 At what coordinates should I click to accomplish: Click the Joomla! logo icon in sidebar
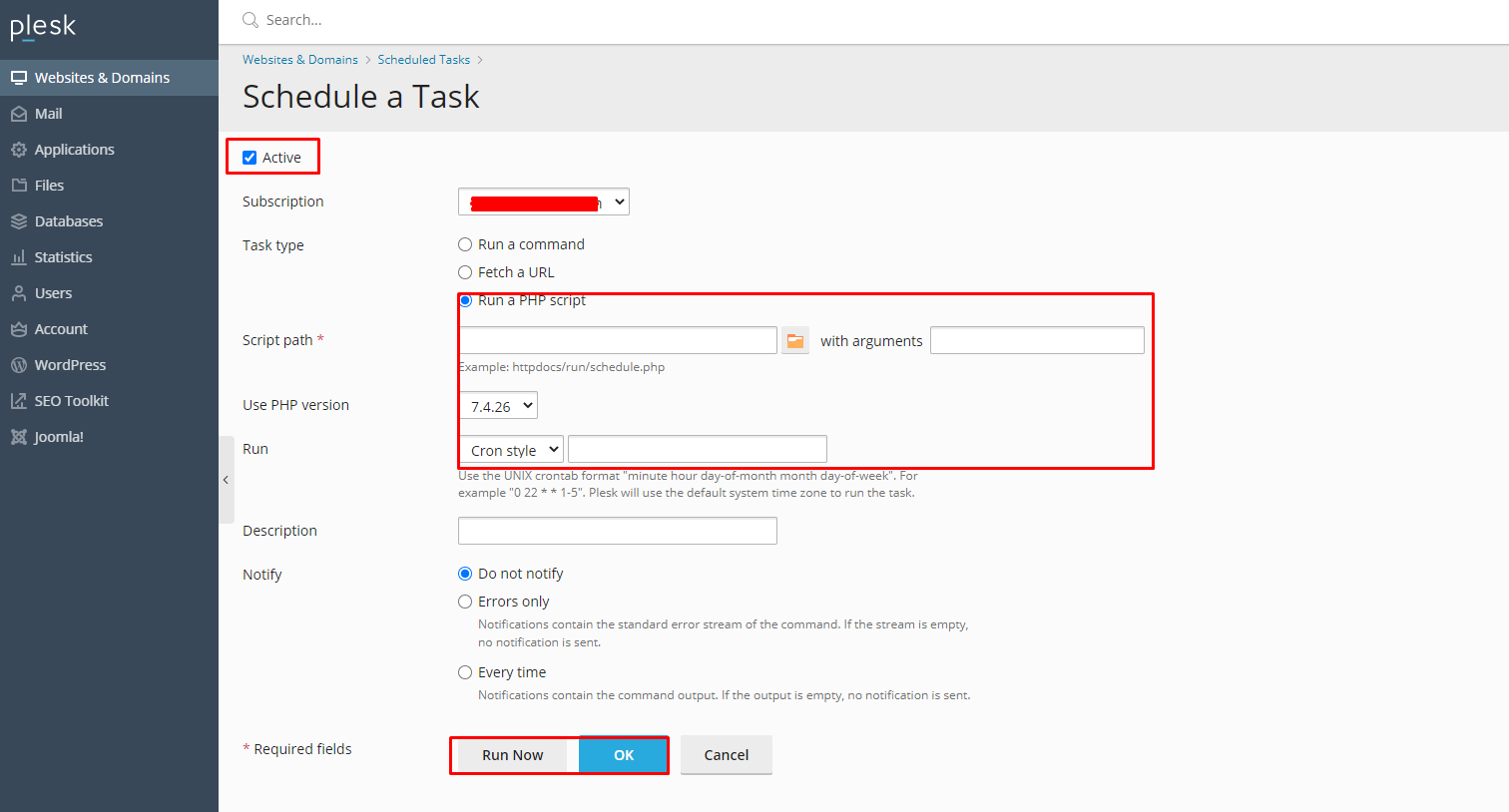pos(18,437)
